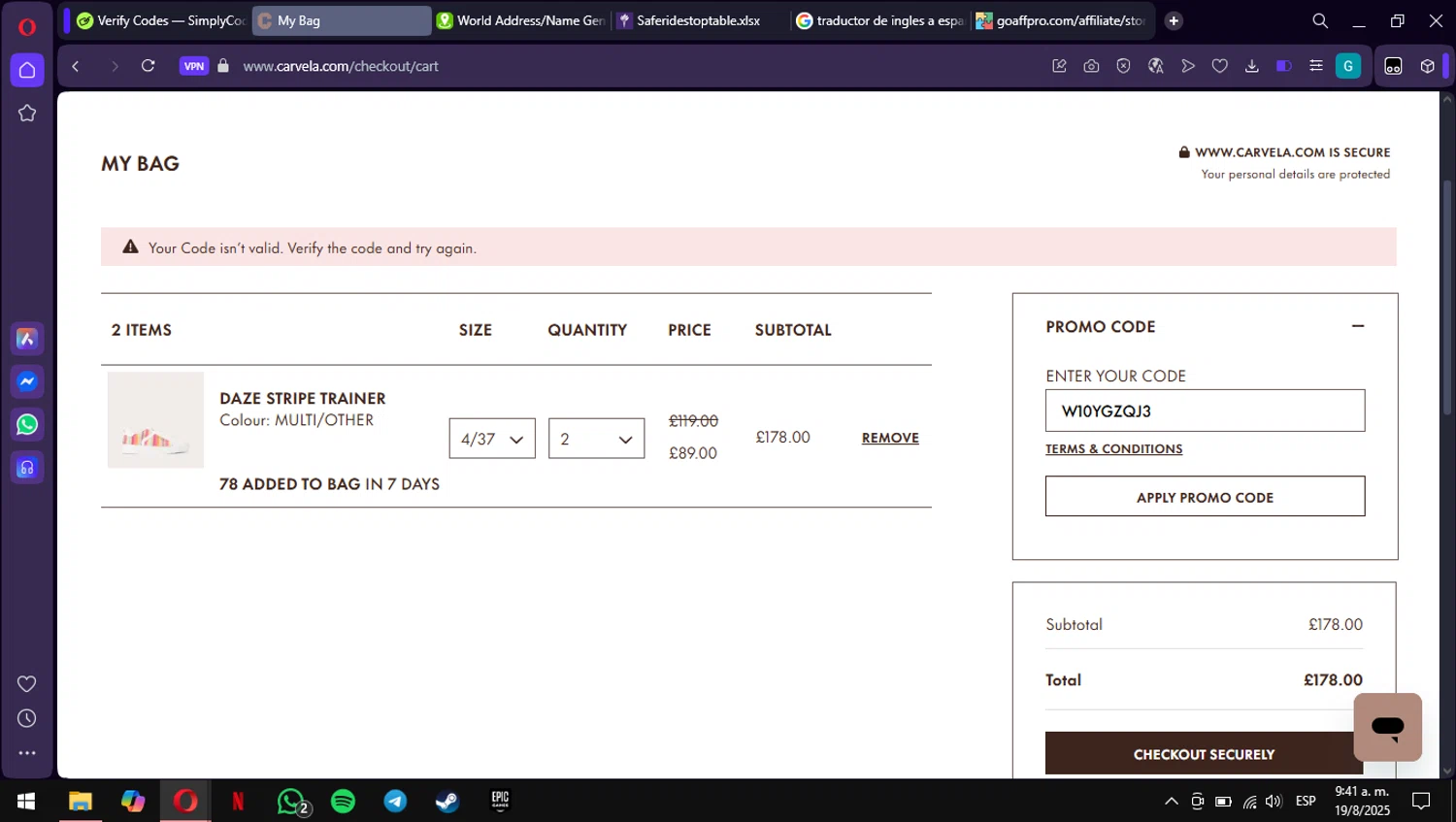Open the extensions cube icon
1456x822 pixels.
tap(1427, 66)
